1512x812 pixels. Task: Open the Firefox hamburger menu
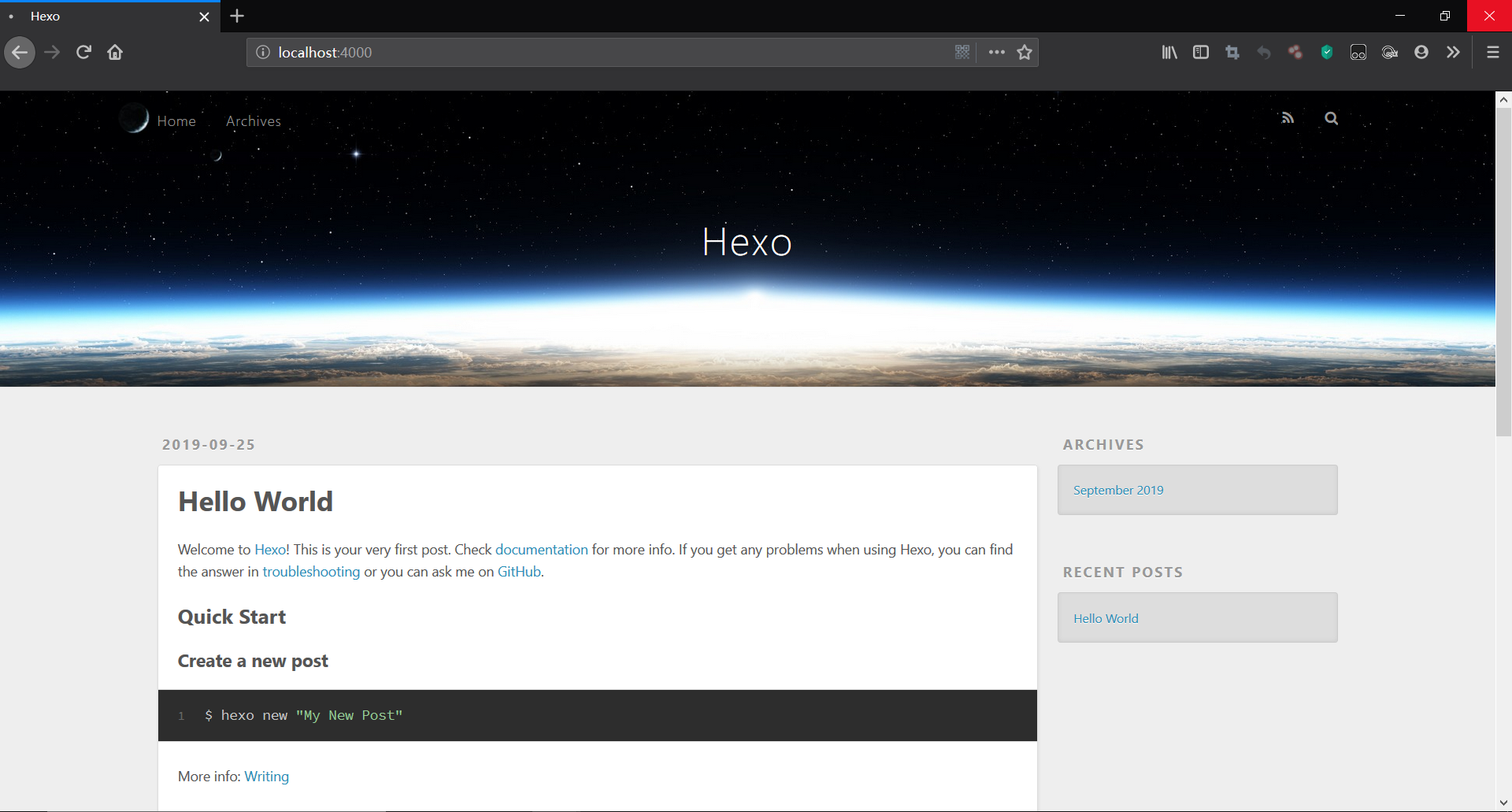click(1492, 53)
